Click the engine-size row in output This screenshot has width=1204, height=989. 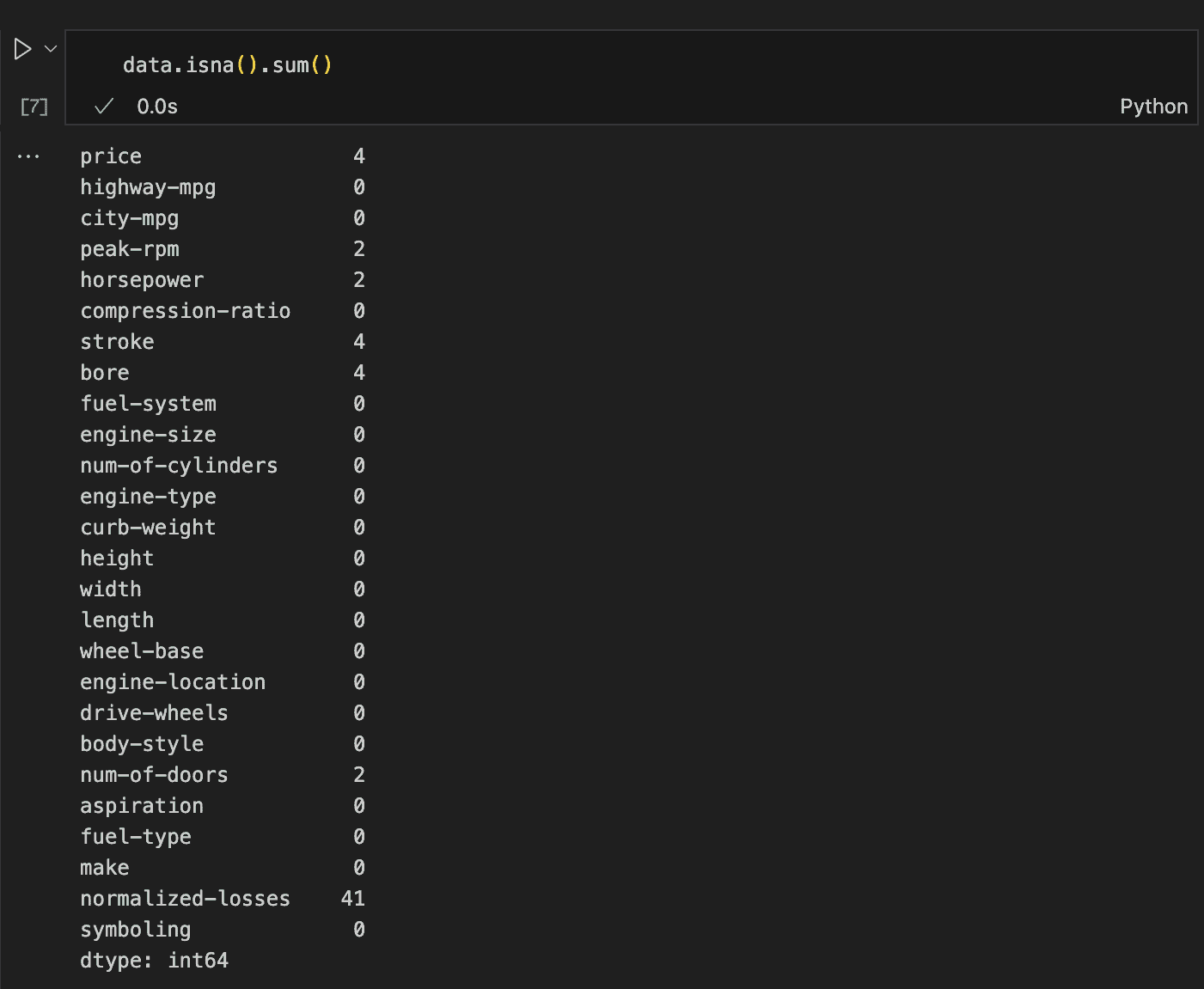[148, 434]
